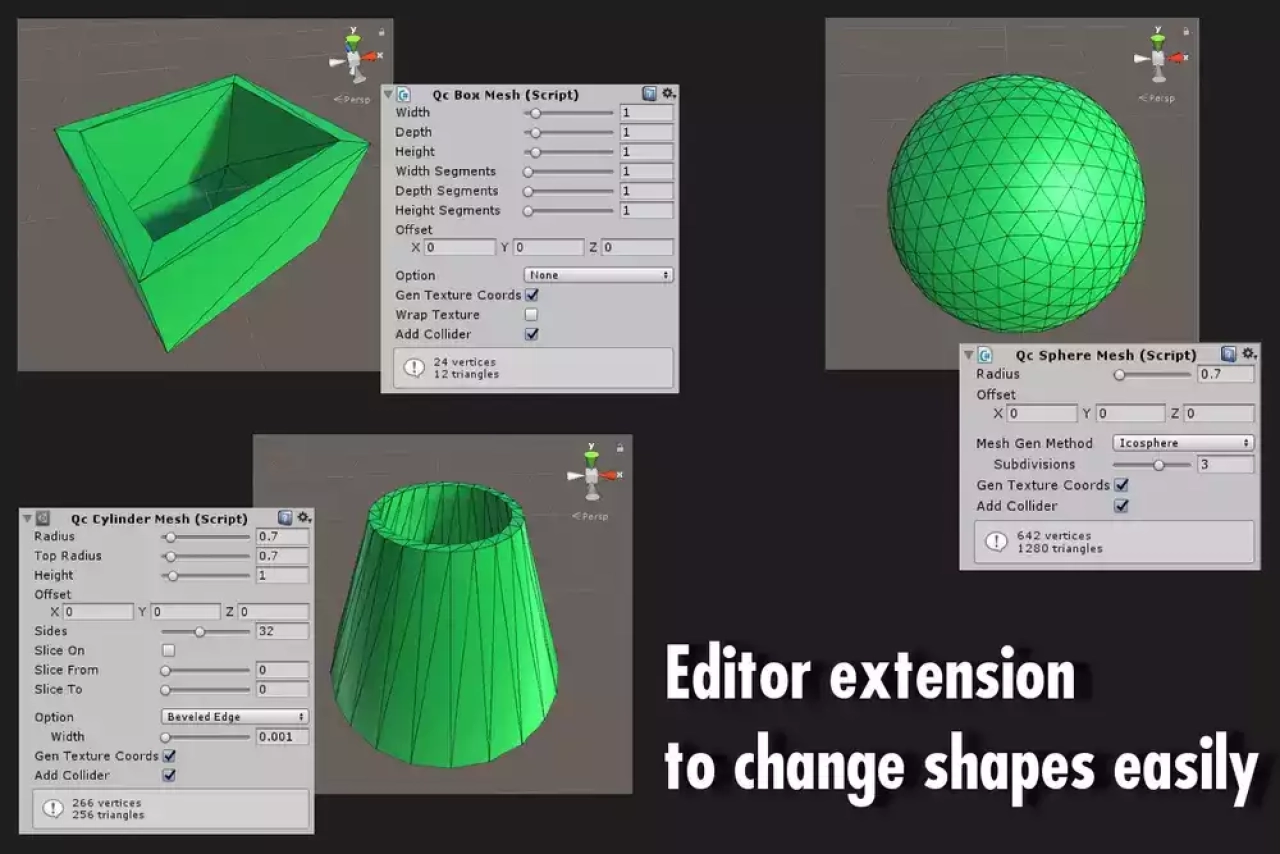The height and width of the screenshot is (854, 1280).
Task: Click Sides value field showing 32
Action: click(282, 631)
